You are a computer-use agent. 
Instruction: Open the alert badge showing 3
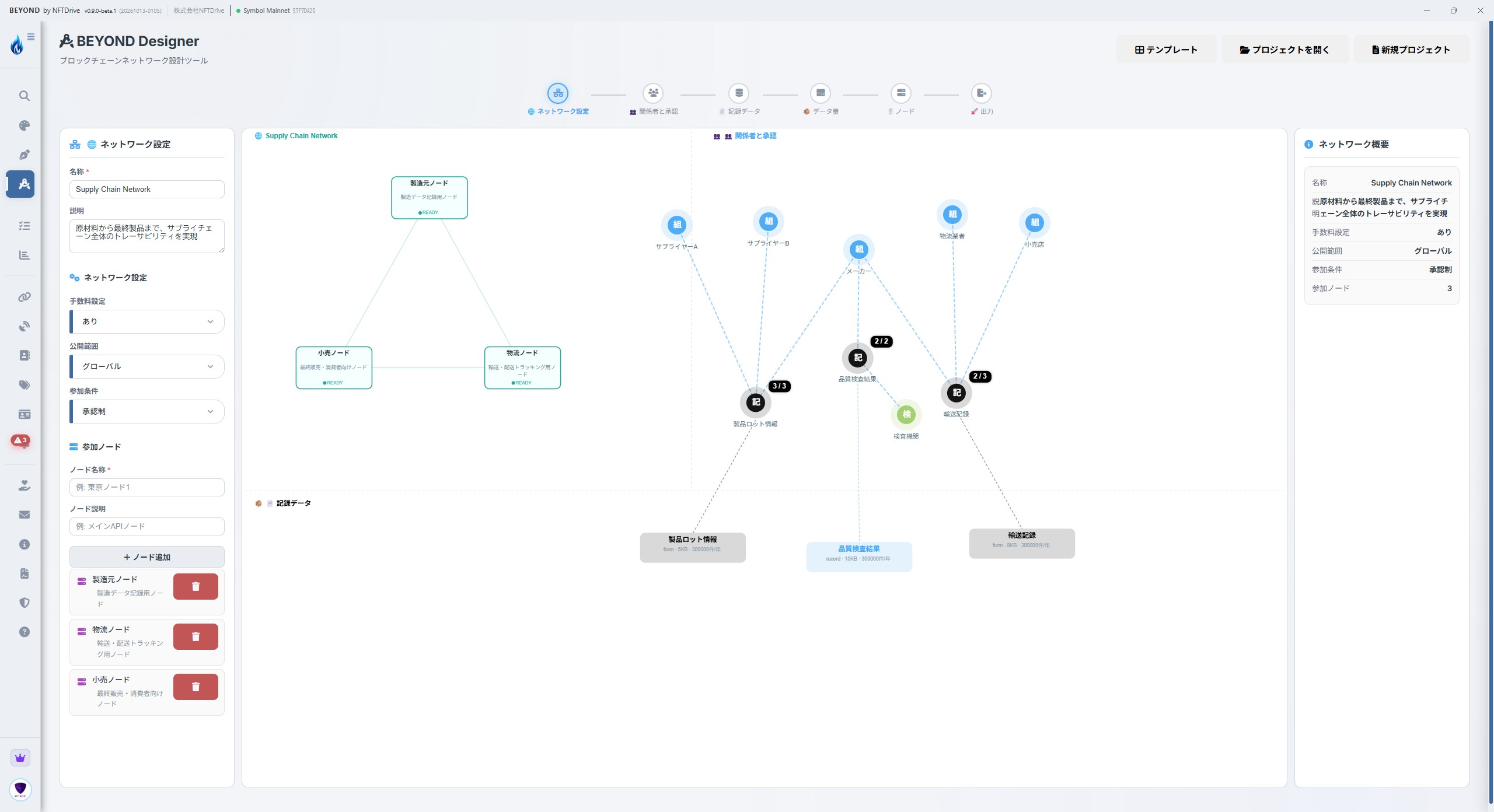coord(20,440)
